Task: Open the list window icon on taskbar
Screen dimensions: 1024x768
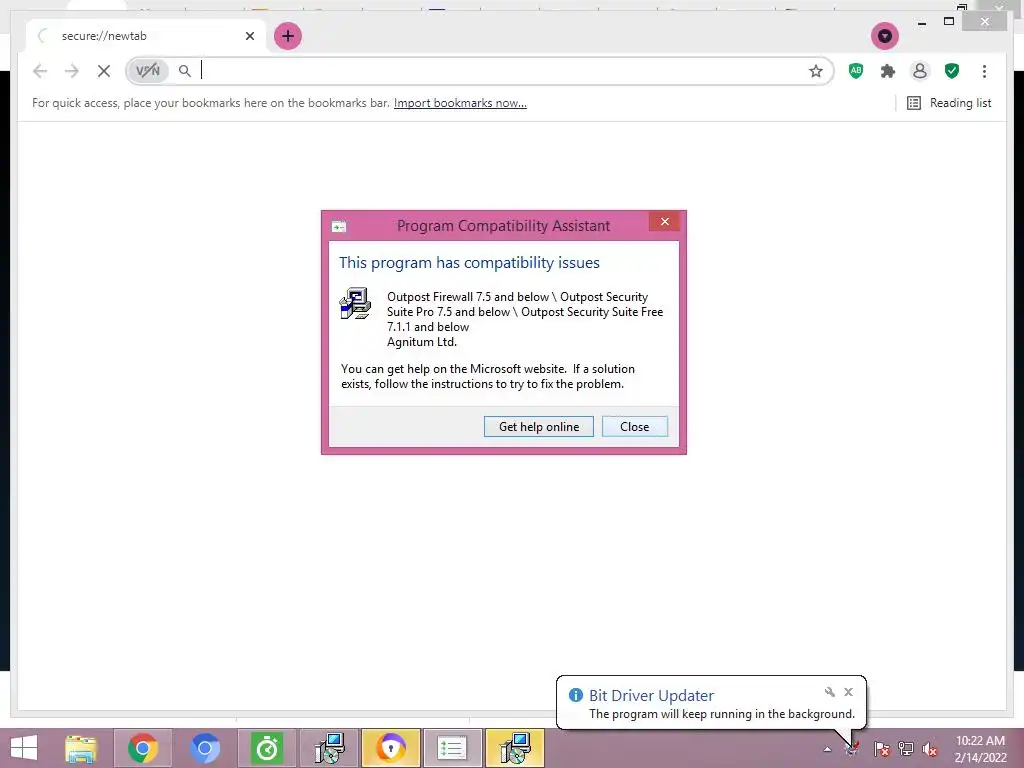Action: coord(452,748)
